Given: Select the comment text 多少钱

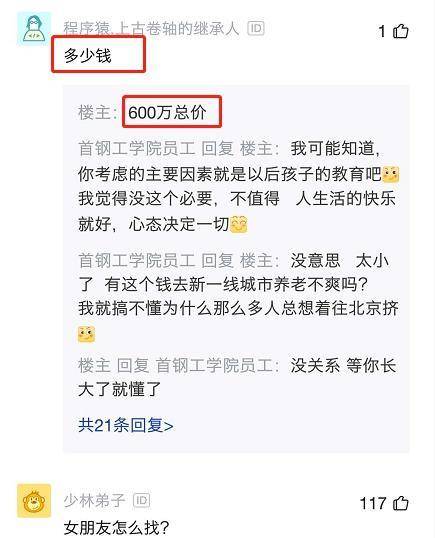Looking at the screenshot, I should (88, 55).
